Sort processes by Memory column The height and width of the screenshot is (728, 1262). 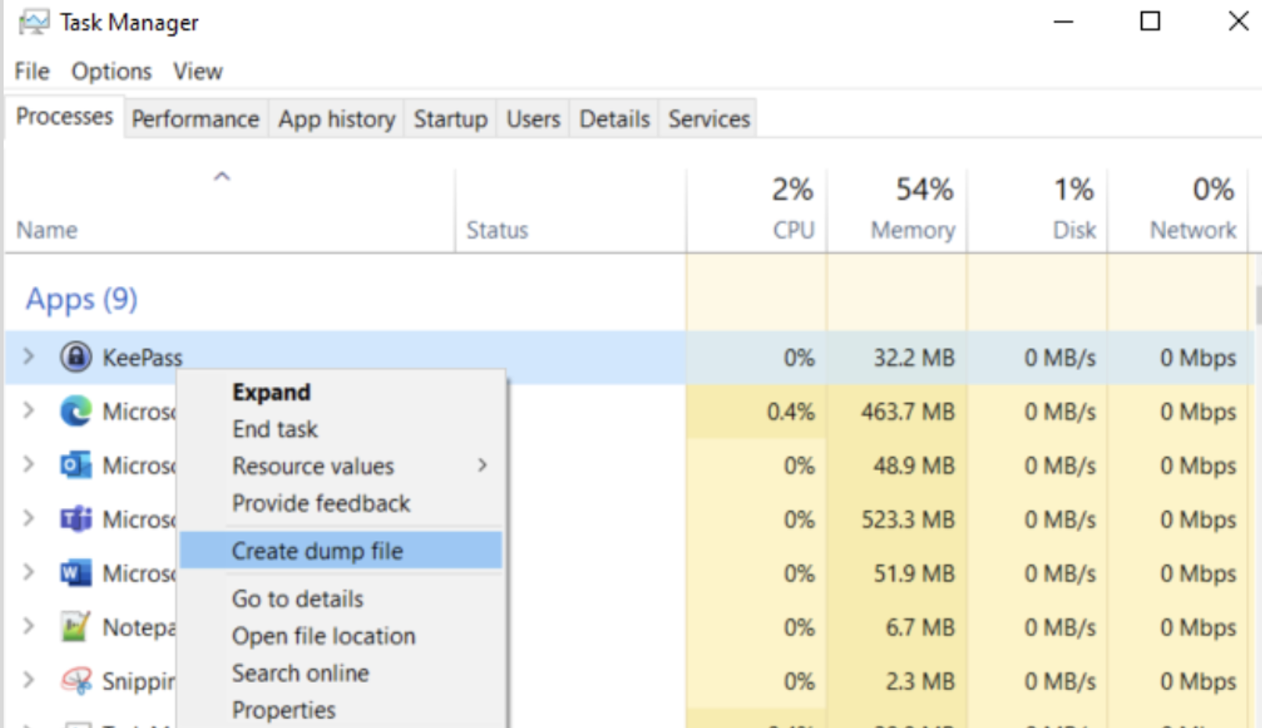(x=896, y=210)
